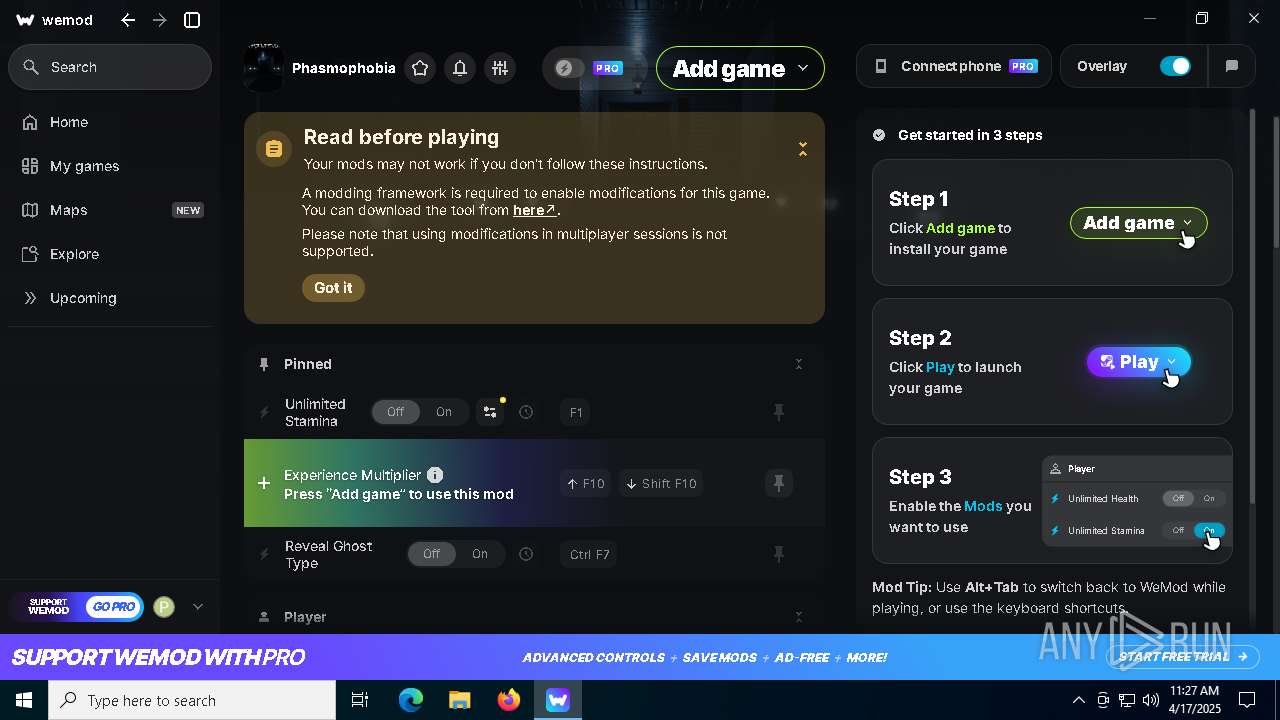Image resolution: width=1280 pixels, height=720 pixels.
Task: Click the WeMod logo icon
Action: 26,20
